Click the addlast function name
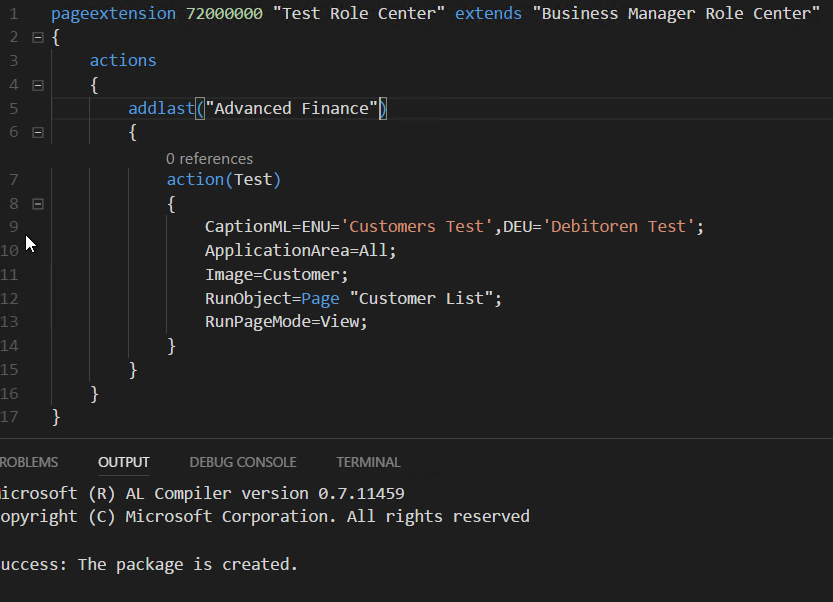This screenshot has height=602, width=833. tap(161, 108)
